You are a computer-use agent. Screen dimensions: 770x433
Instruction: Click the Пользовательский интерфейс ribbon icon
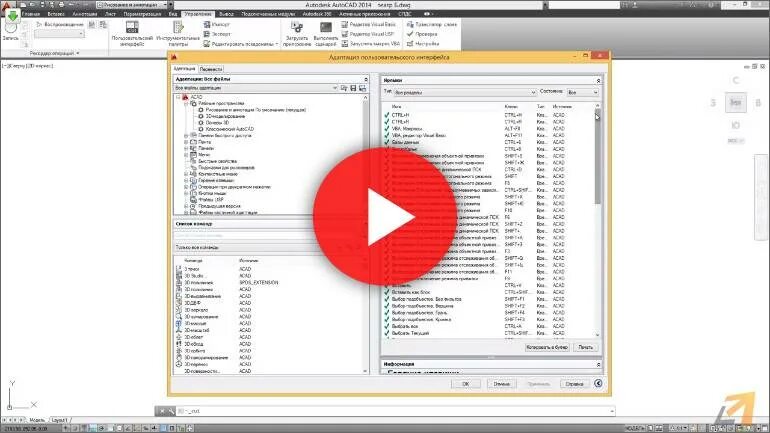132,27
